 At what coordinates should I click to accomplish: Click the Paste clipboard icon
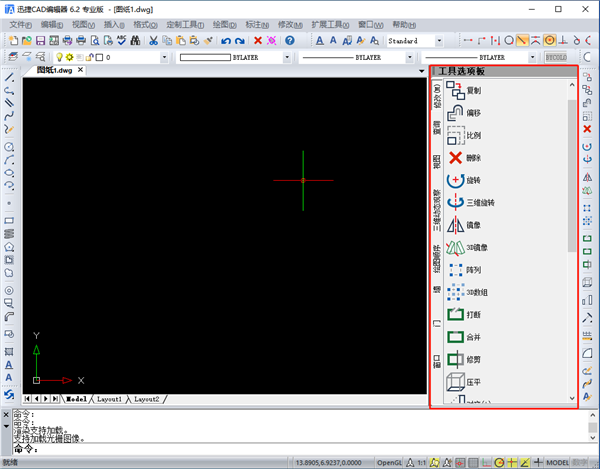click(x=181, y=40)
